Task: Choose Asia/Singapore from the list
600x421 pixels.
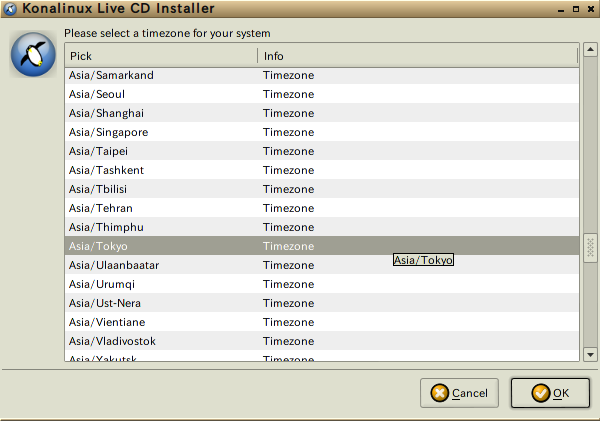Action: tap(321, 132)
